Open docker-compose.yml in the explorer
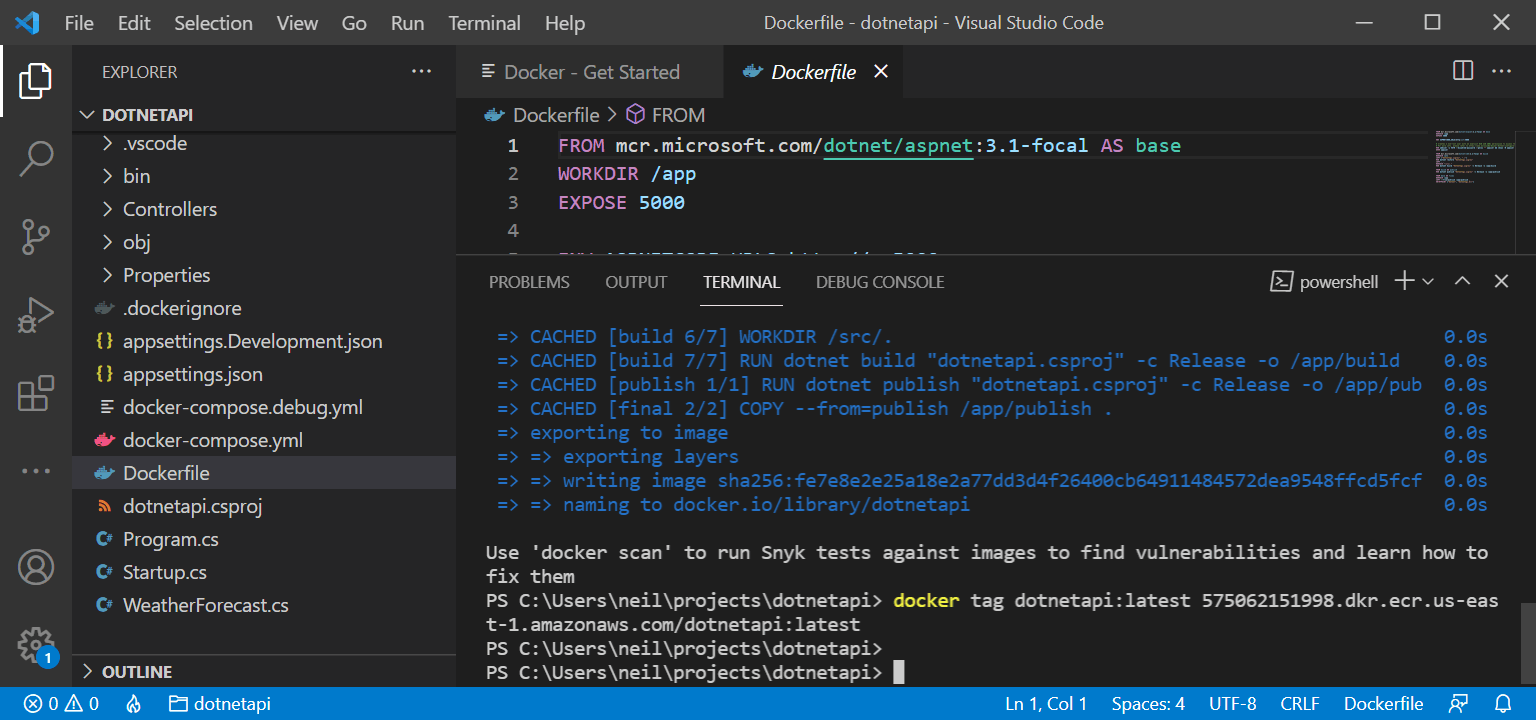The height and width of the screenshot is (720, 1536). click(x=212, y=440)
